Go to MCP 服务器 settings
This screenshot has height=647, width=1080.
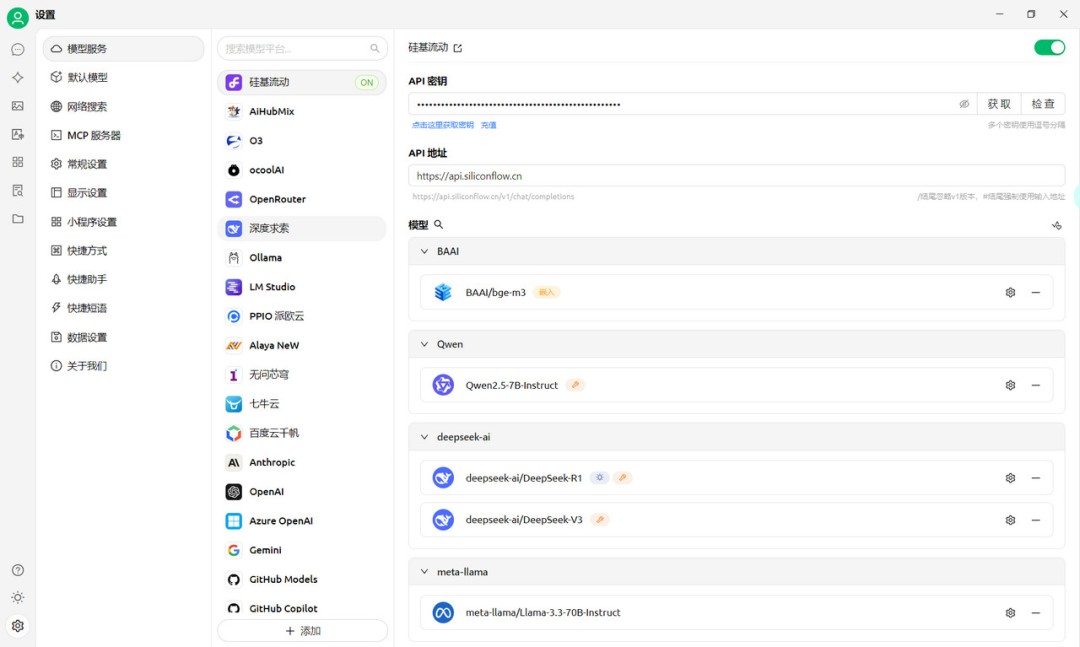click(93, 136)
